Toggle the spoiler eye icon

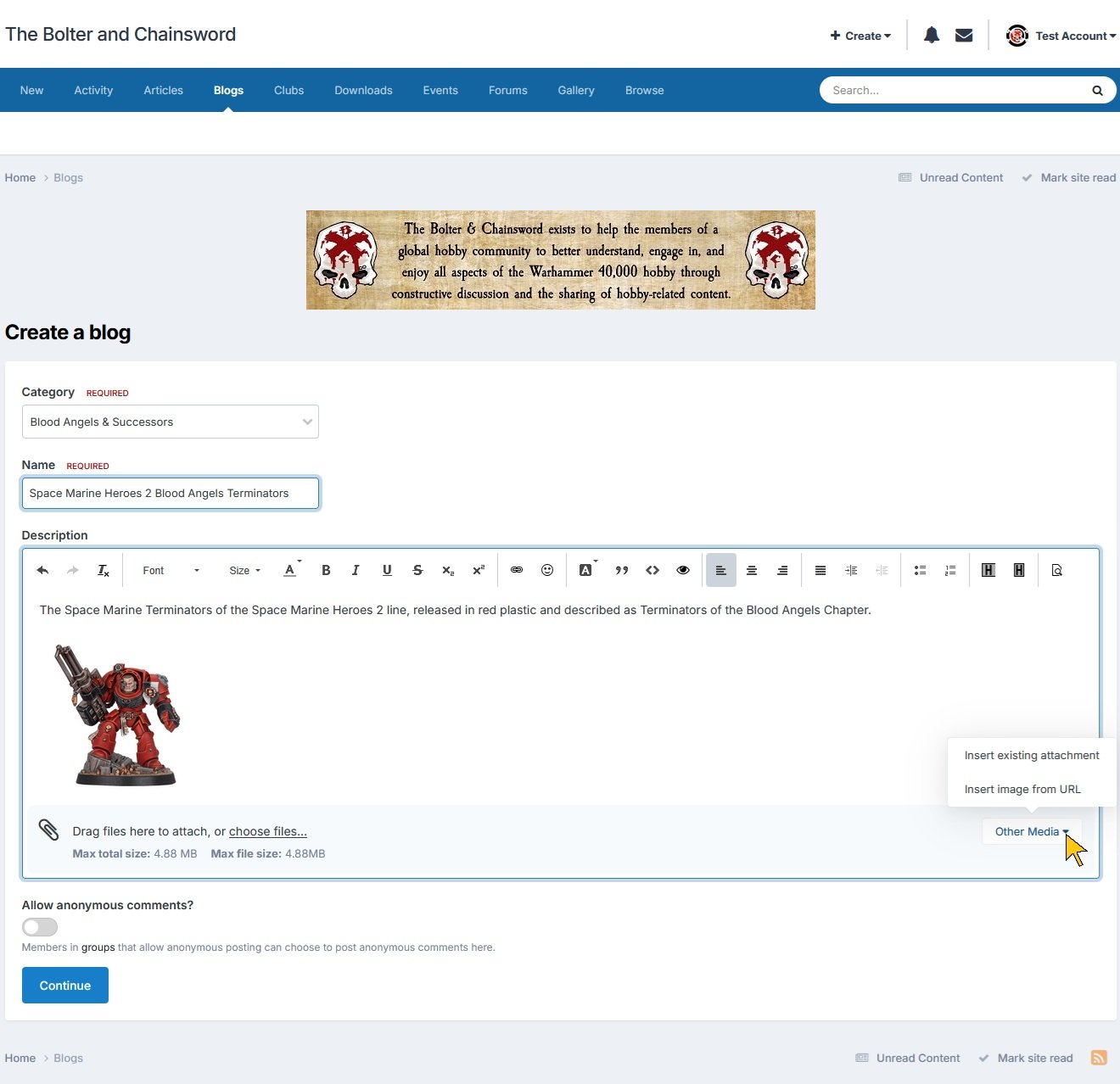click(x=683, y=571)
